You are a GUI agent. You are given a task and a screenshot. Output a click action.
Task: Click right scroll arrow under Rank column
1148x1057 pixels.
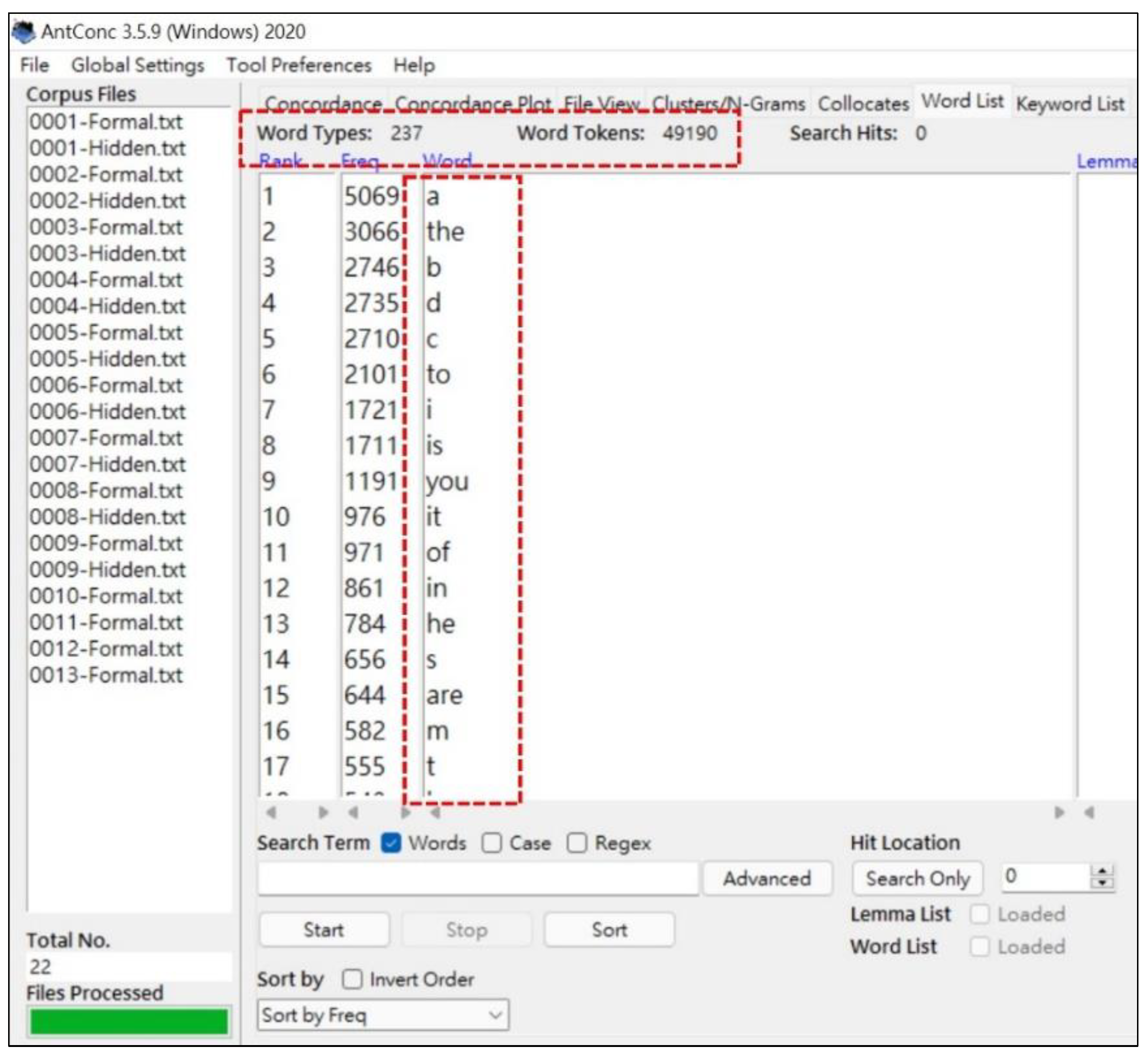(323, 812)
